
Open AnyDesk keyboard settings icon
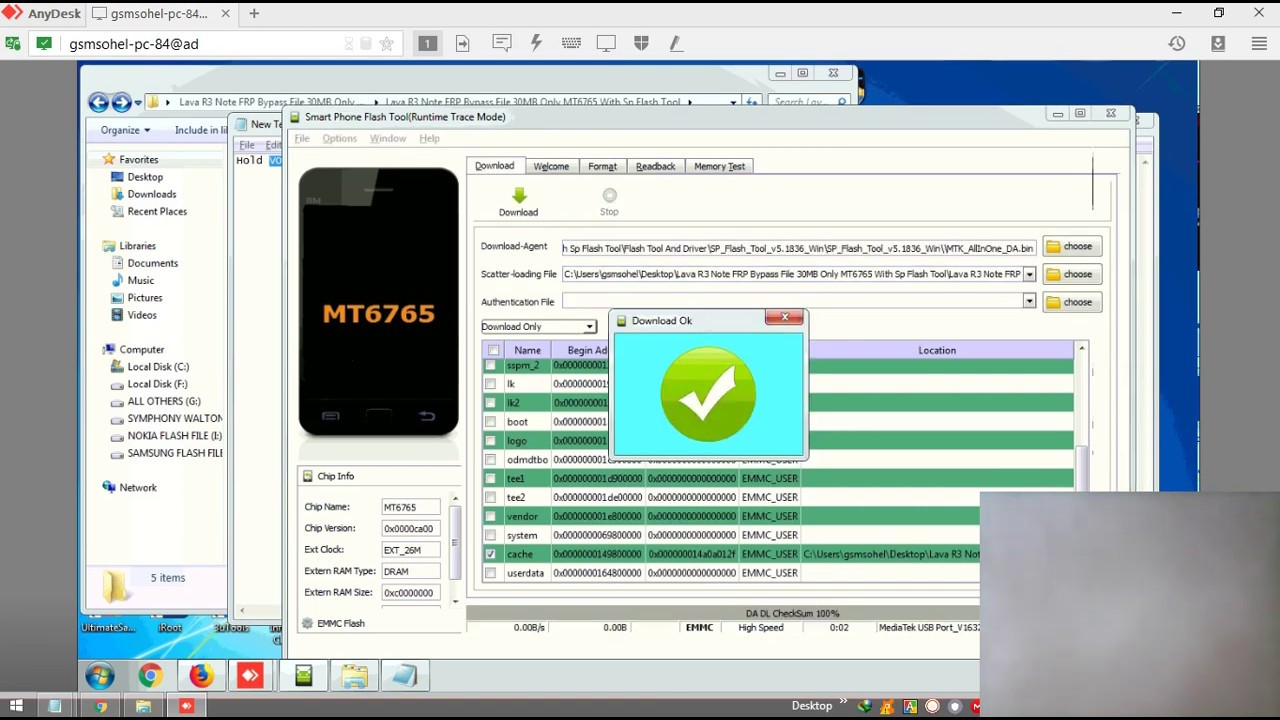click(x=571, y=43)
